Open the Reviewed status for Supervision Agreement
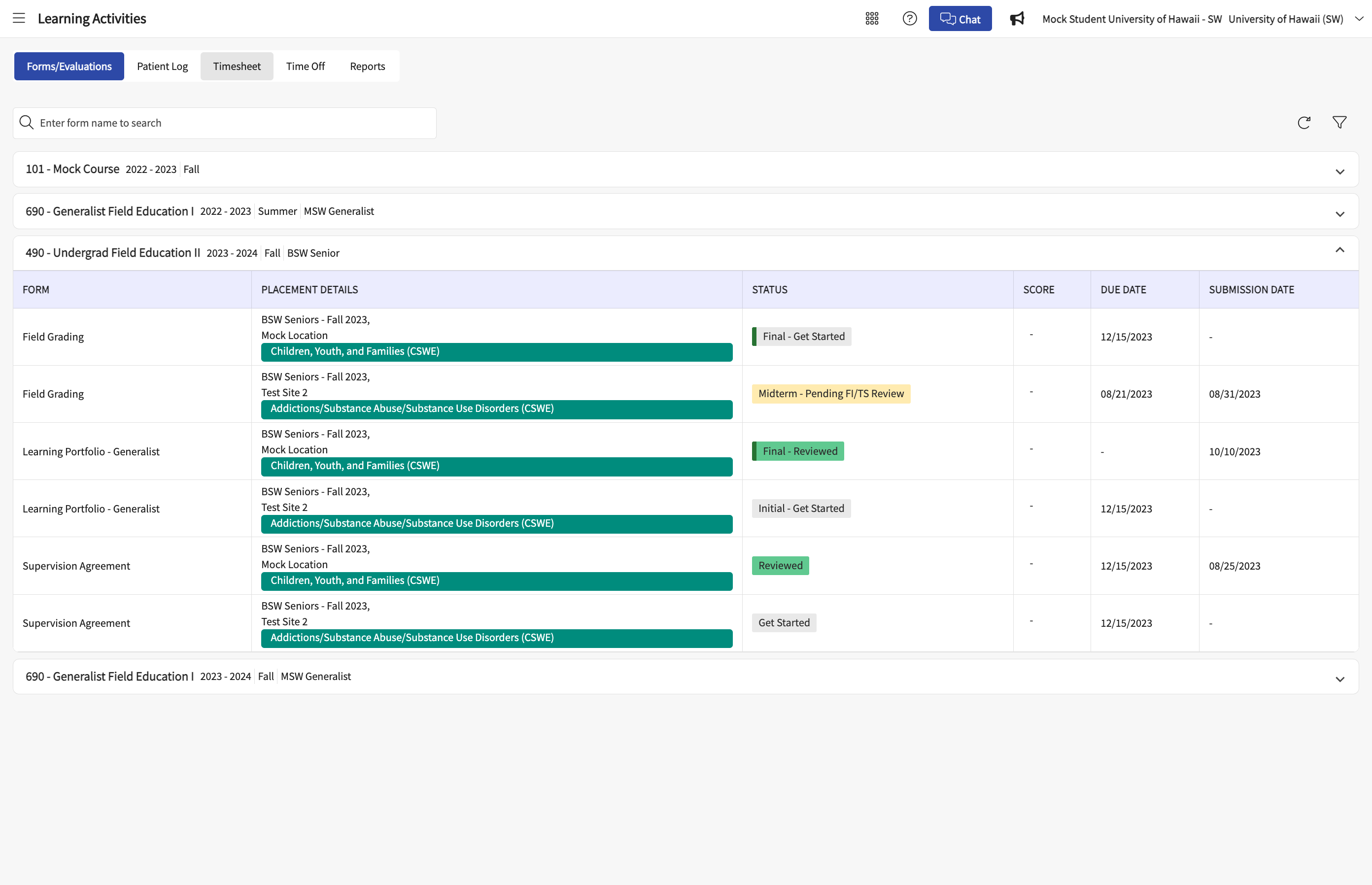The width and height of the screenshot is (1372, 885). (x=781, y=566)
